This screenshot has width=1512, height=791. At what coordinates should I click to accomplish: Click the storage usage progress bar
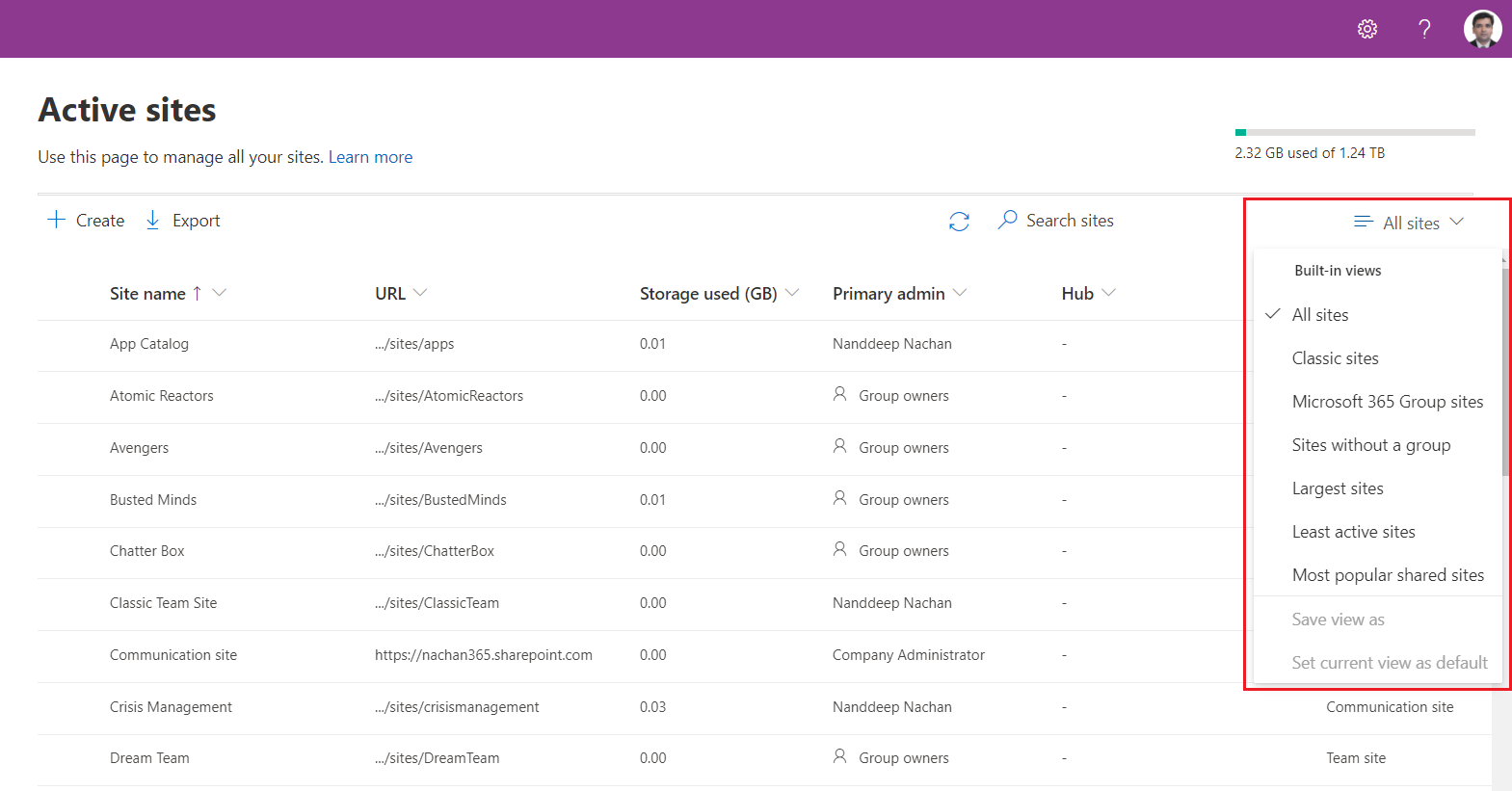[1354, 133]
